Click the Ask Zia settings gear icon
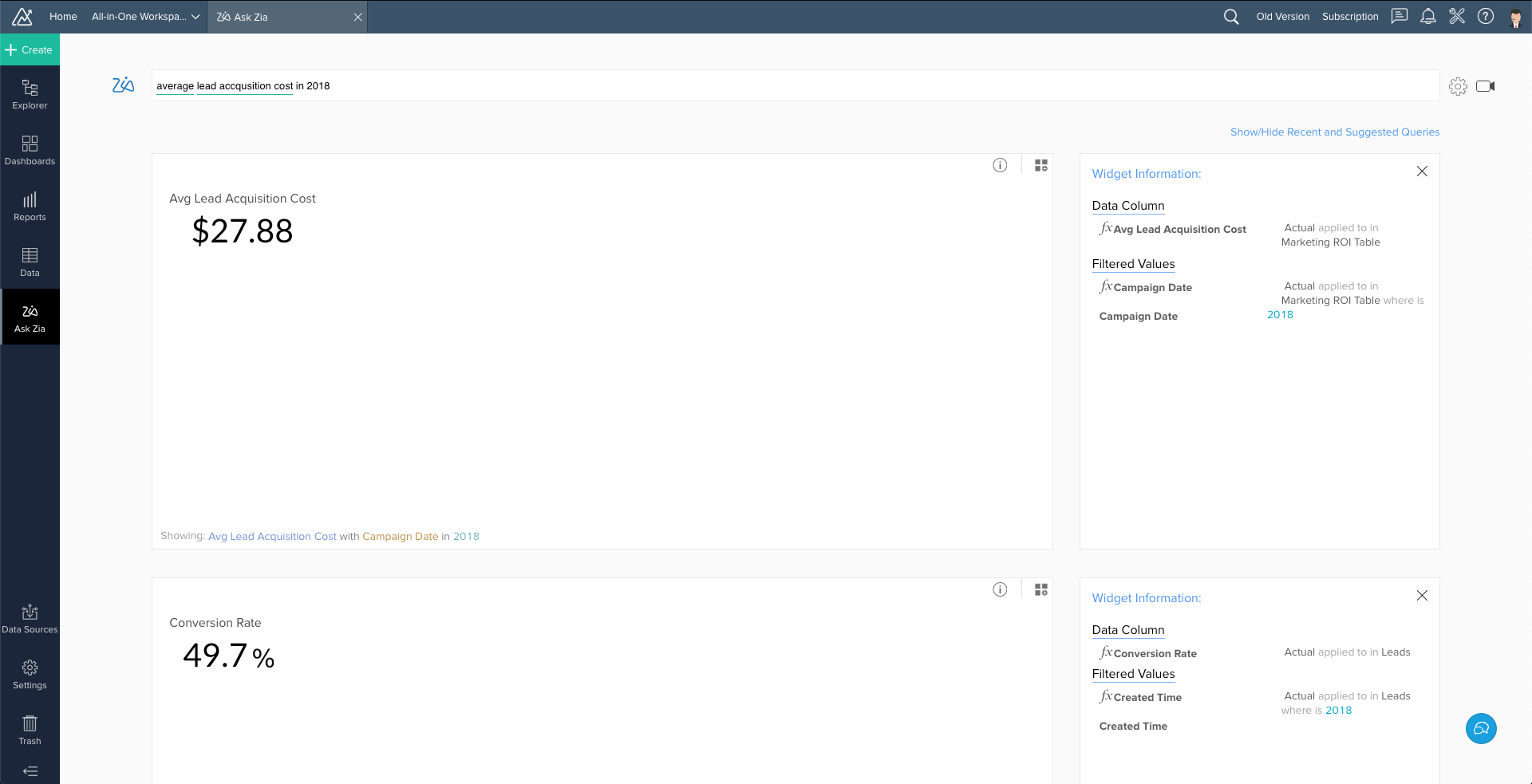The image size is (1532, 784). click(1458, 86)
